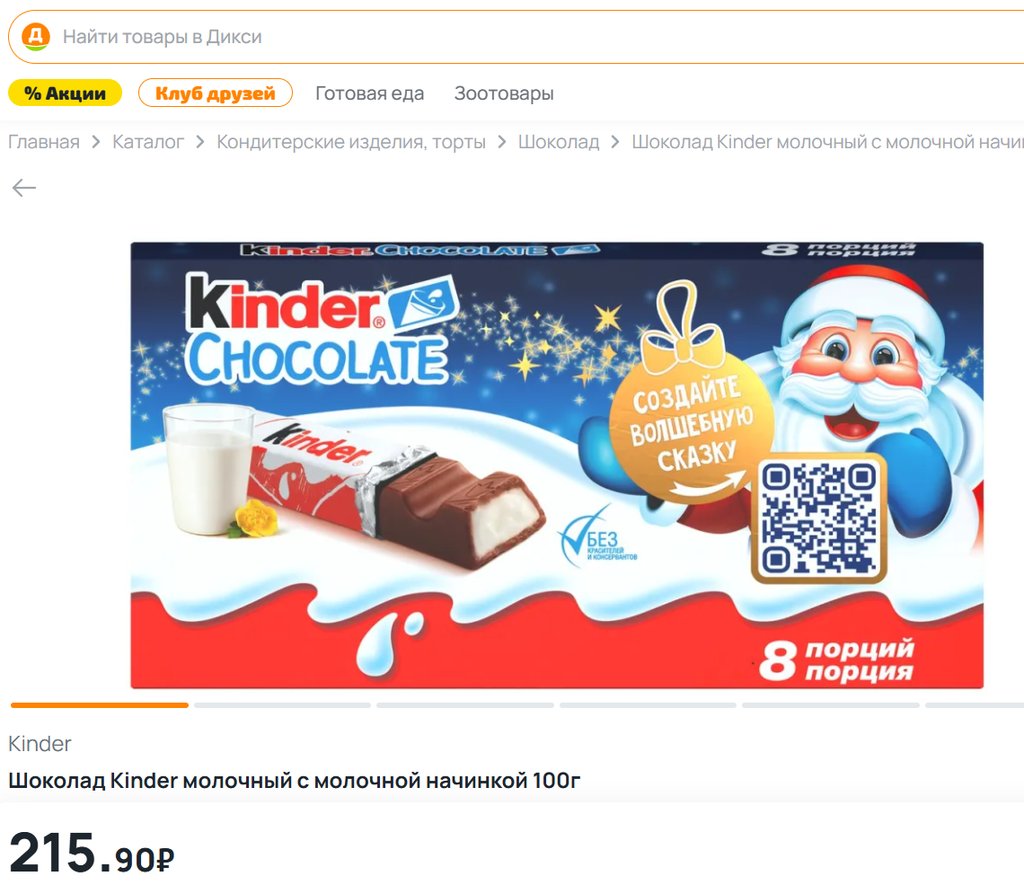This screenshot has width=1024, height=885.
Task: Click the chevron after the 'Главная' breadcrumb
Action: point(96,142)
